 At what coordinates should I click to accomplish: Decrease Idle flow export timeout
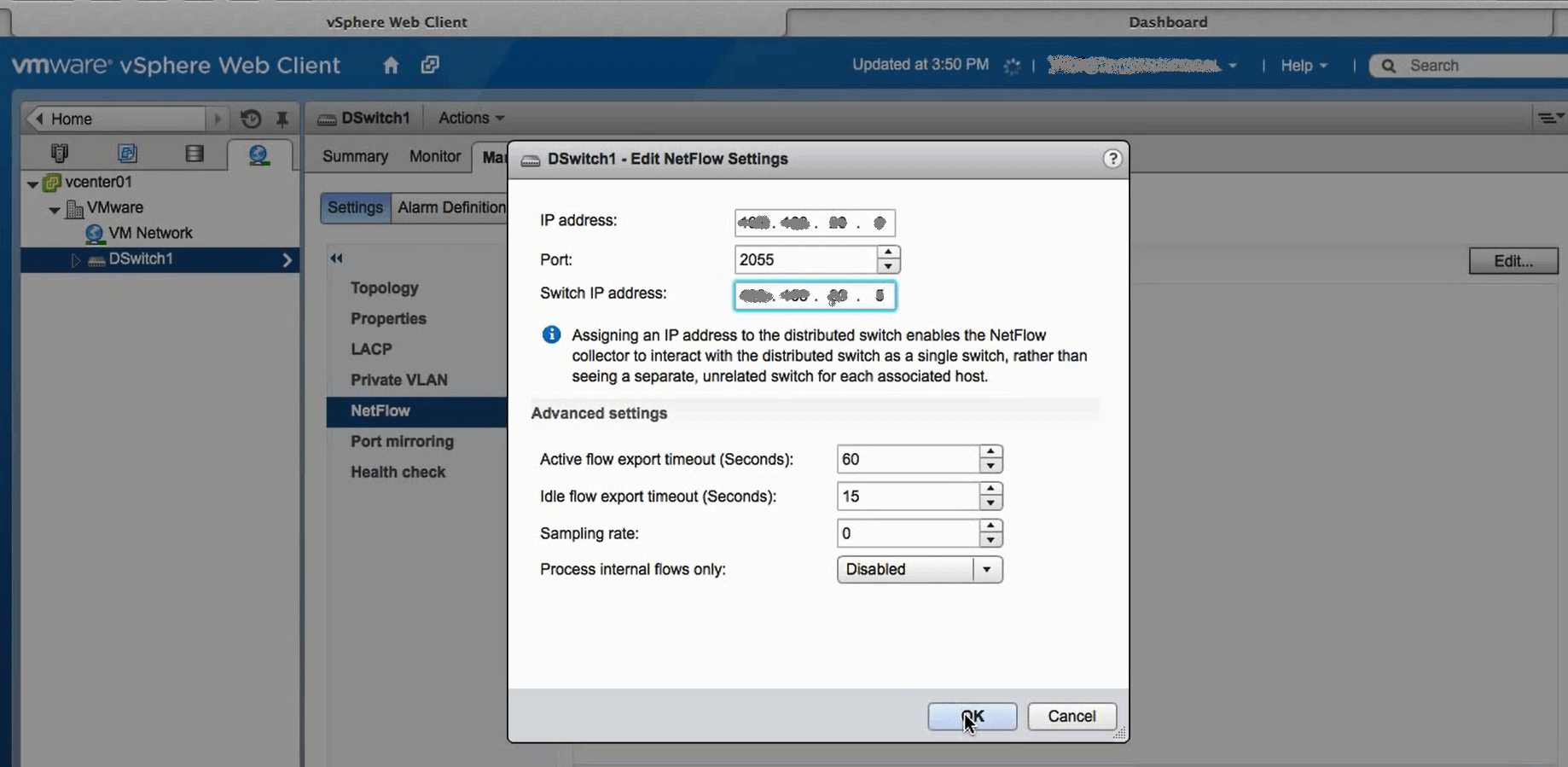pyautogui.click(x=990, y=503)
